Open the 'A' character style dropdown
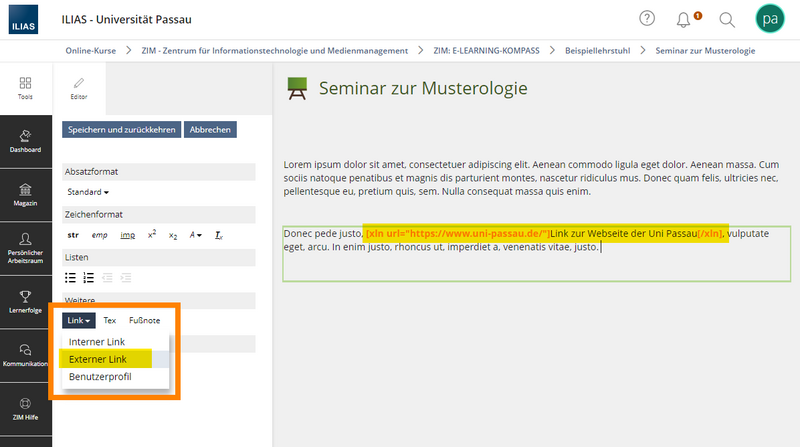Viewport: 800px width, 447px height. point(195,235)
